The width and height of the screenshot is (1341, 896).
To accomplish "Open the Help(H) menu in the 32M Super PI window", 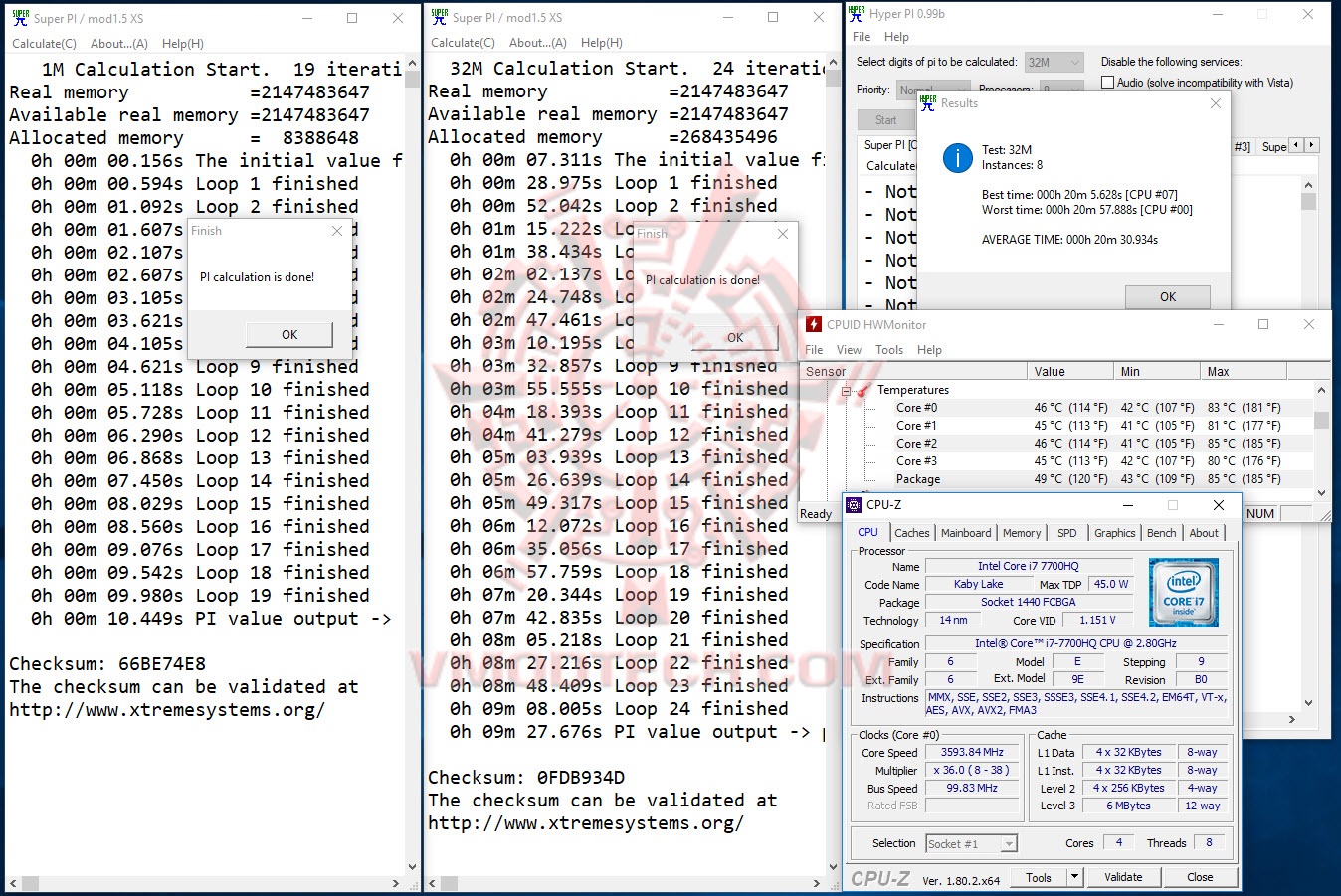I will (x=602, y=43).
